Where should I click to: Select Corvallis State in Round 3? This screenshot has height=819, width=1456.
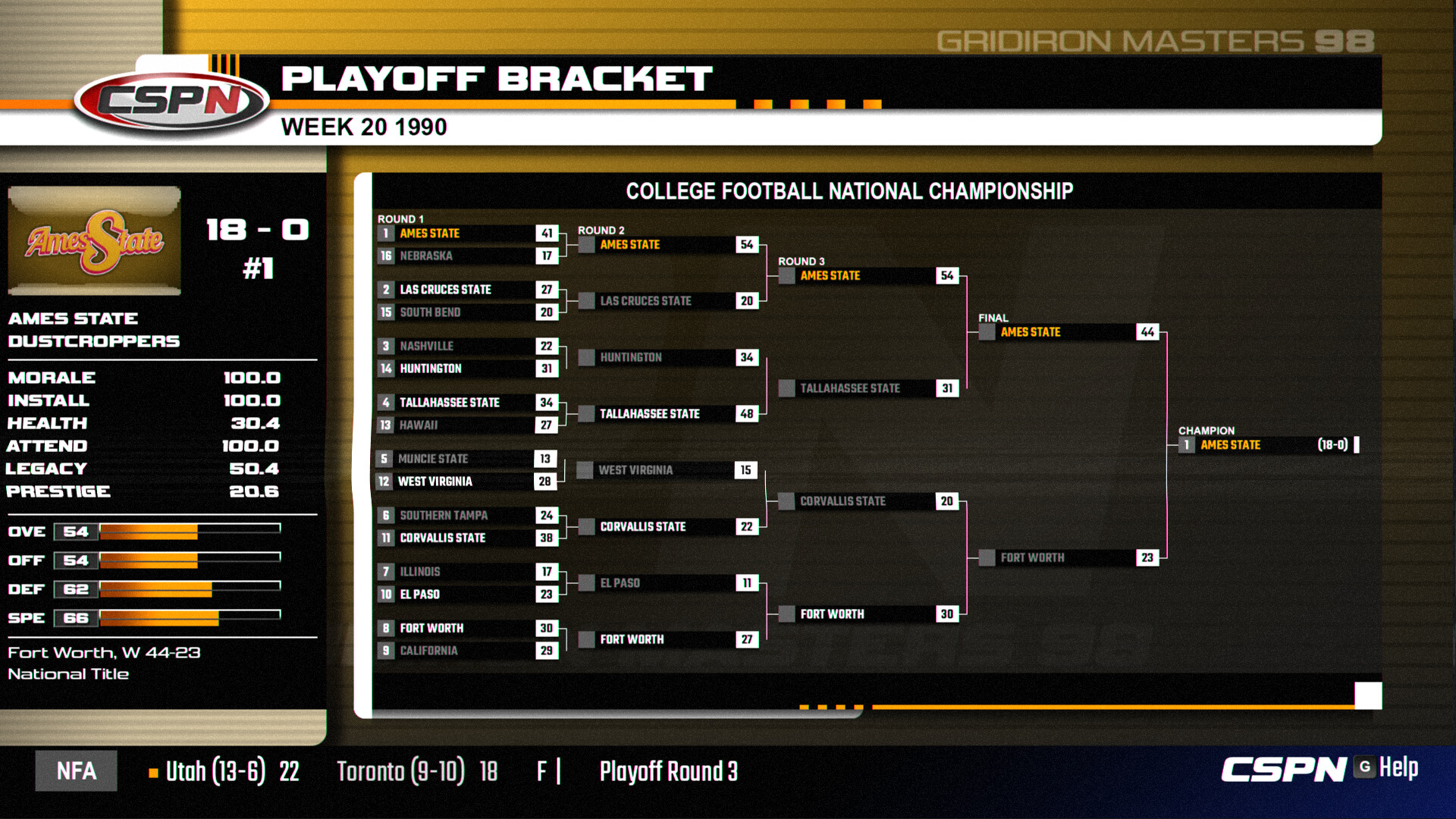coord(843,501)
